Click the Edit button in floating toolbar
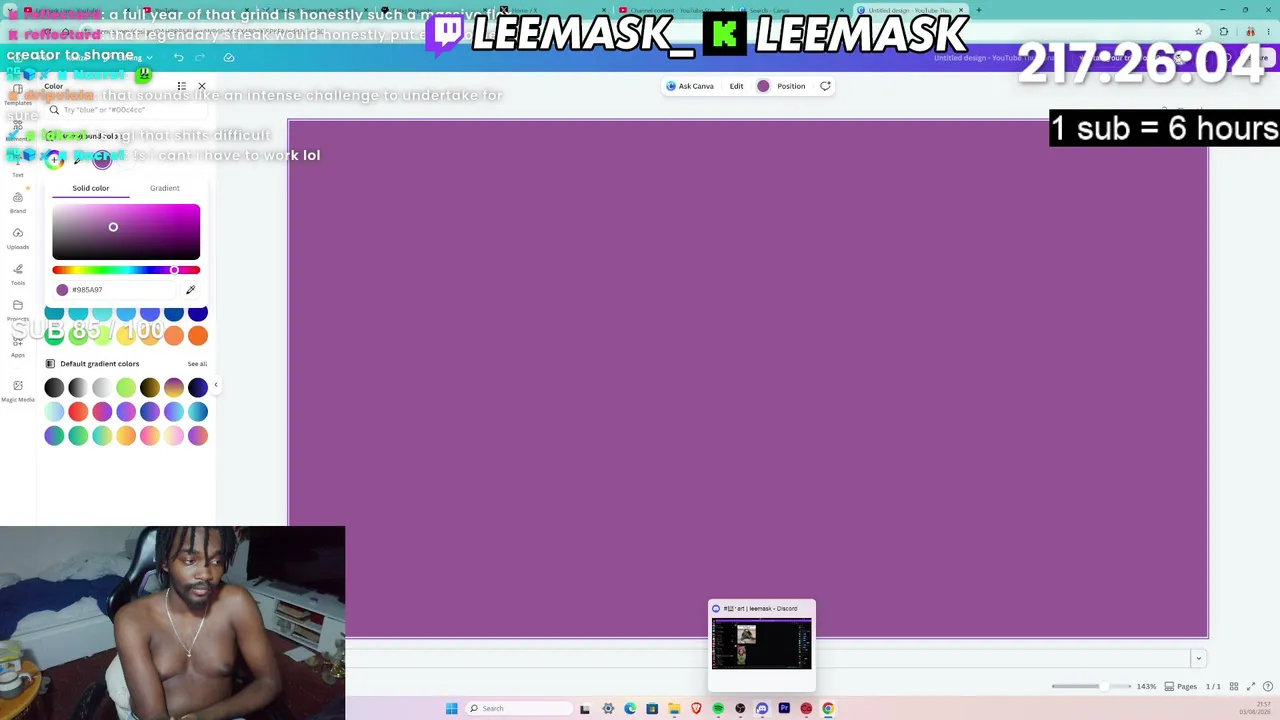This screenshot has height=720, width=1280. [736, 86]
